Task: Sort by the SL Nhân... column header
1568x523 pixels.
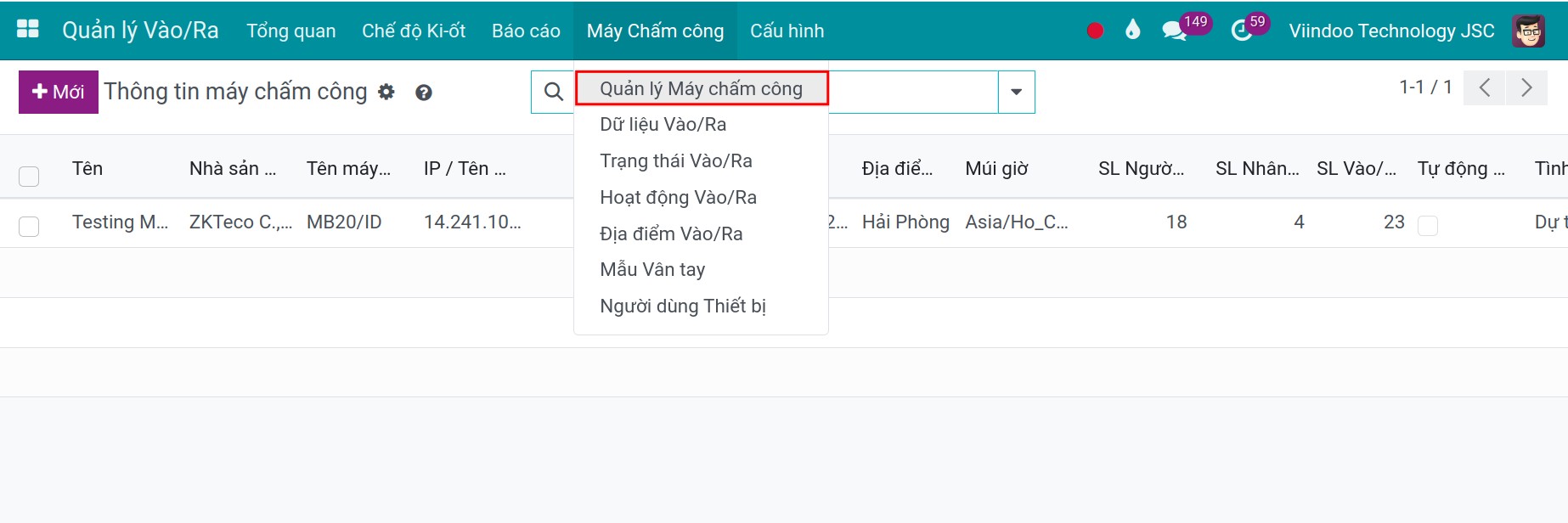Action: [1257, 168]
